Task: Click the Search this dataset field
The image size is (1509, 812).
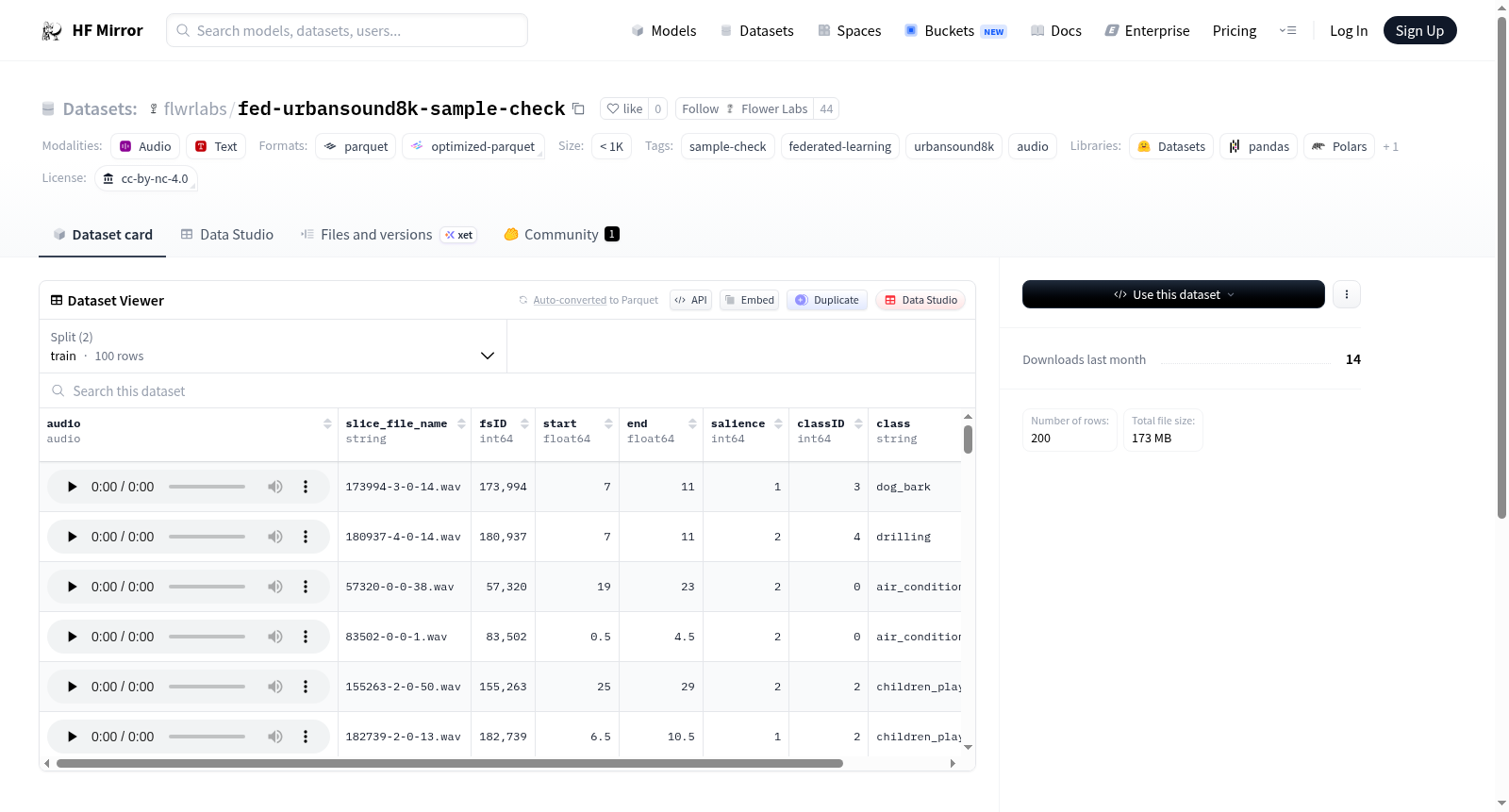Action: [507, 390]
